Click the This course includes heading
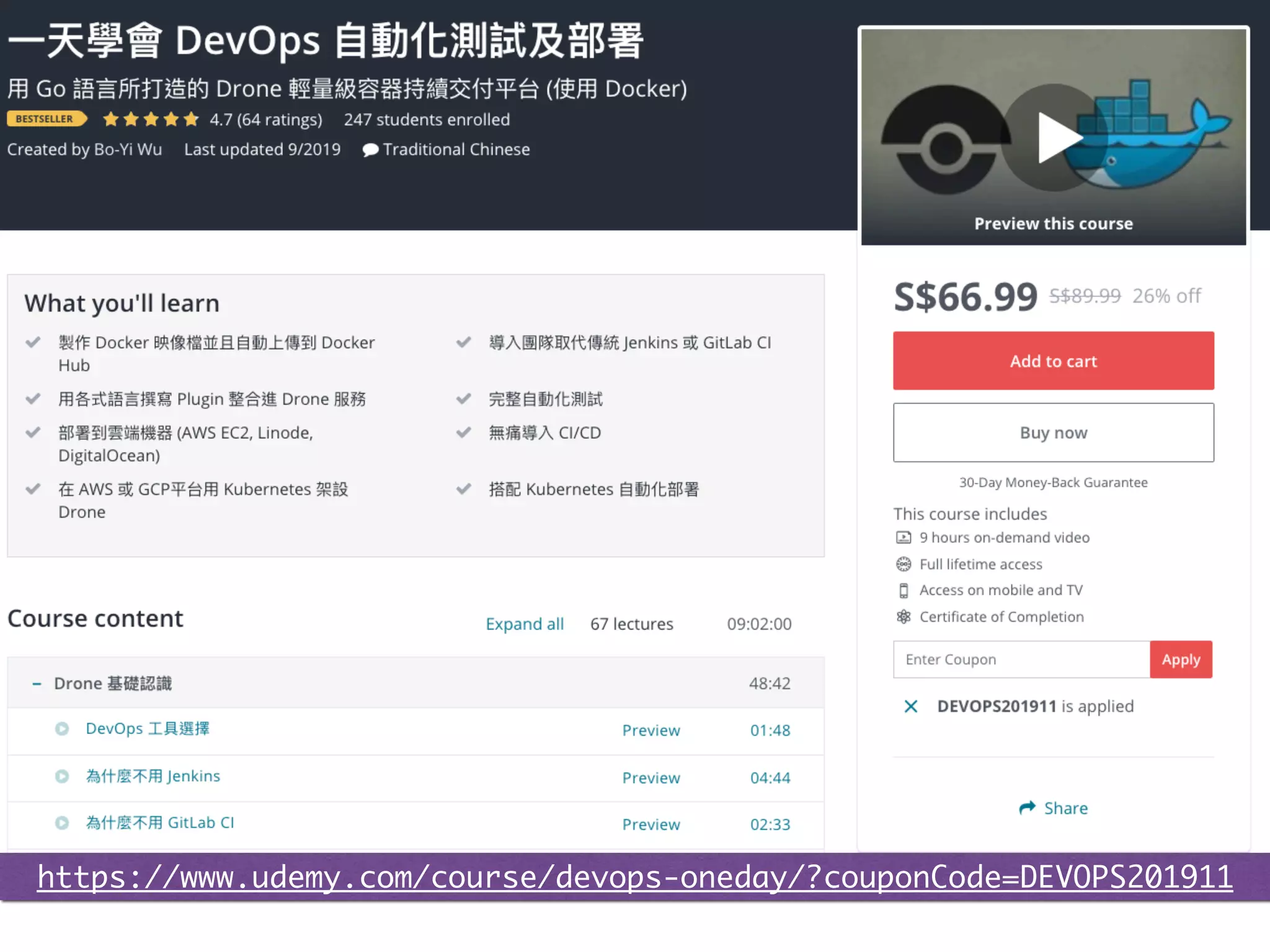The width and height of the screenshot is (1270, 952). click(970, 514)
